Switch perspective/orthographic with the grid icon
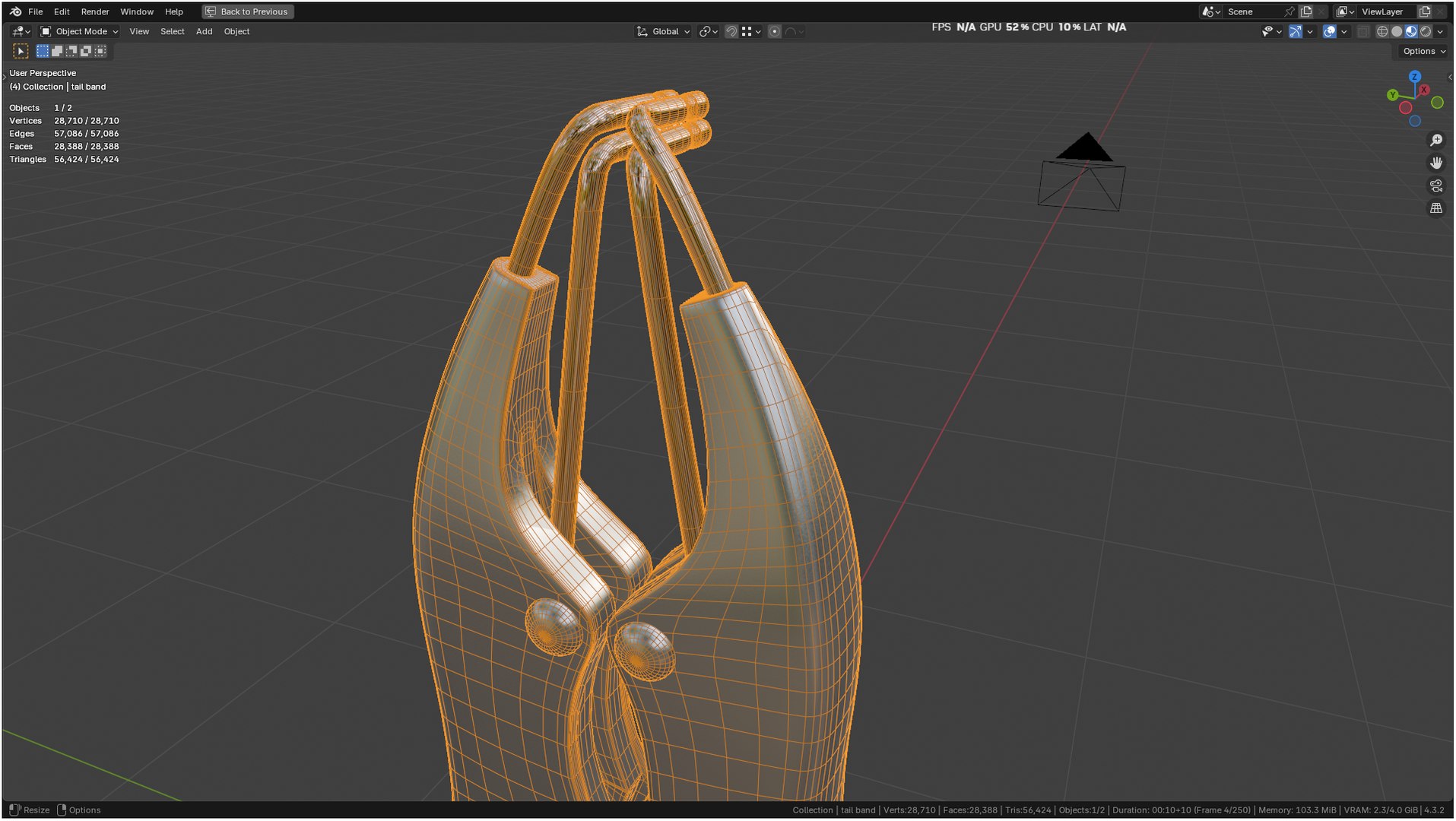This screenshot has height=821, width=1456. coord(1436,208)
